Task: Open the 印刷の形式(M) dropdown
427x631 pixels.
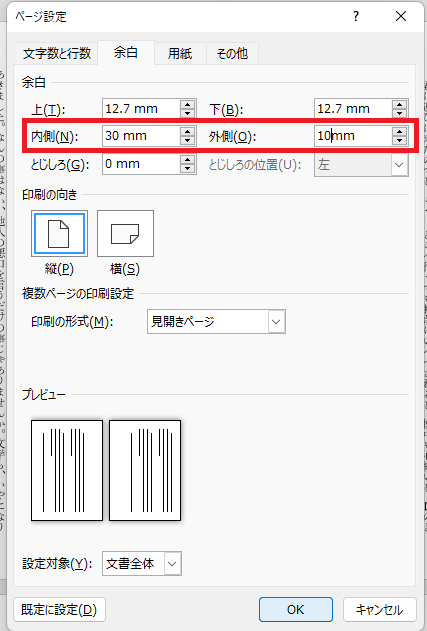Action: click(x=217, y=322)
